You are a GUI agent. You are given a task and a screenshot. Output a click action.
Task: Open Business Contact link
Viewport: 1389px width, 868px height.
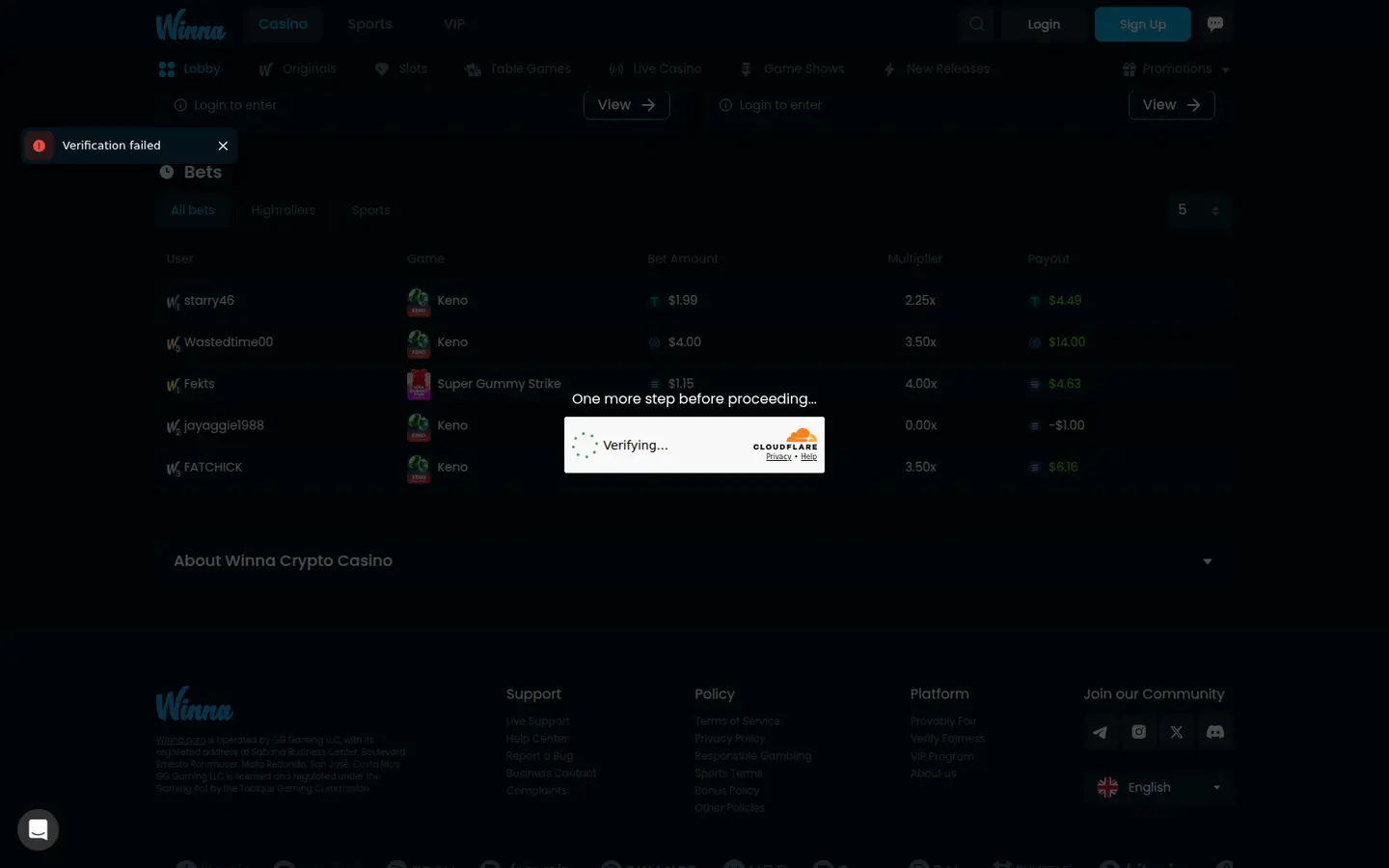coord(551,773)
